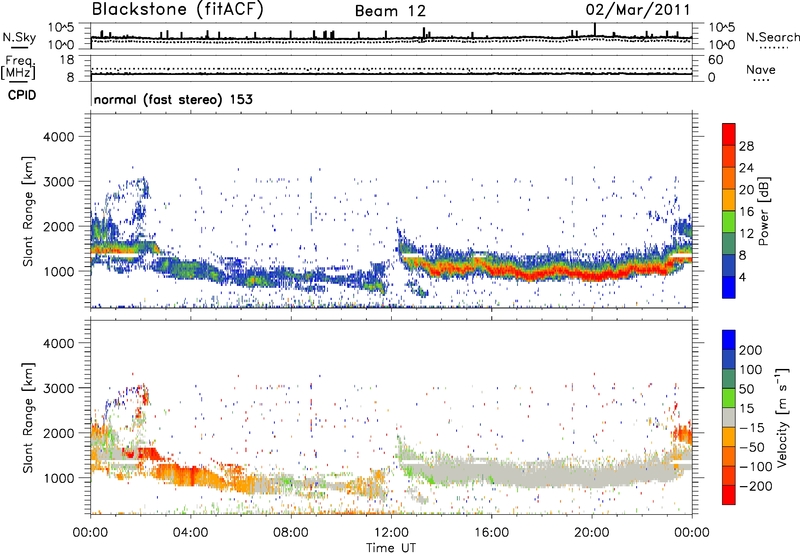Image resolution: width=800 pixels, height=554 pixels.
Task: Click the '50' label on the velocity scale
Action: [746, 389]
